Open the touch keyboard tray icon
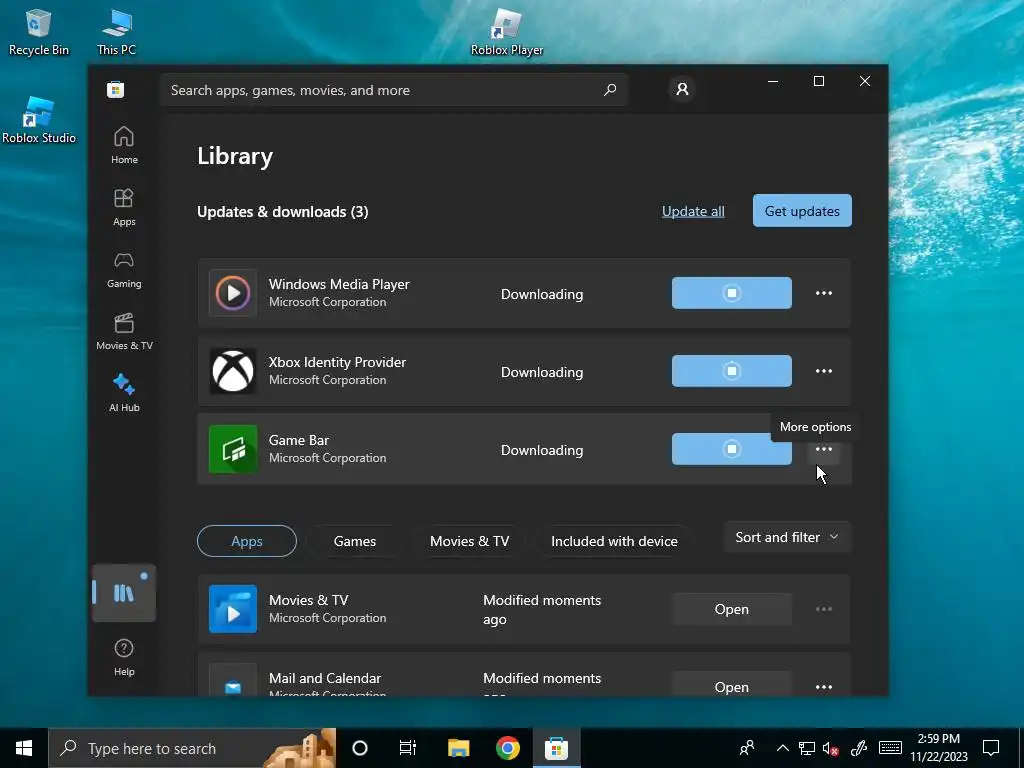Image resolution: width=1024 pixels, height=768 pixels. 889,748
